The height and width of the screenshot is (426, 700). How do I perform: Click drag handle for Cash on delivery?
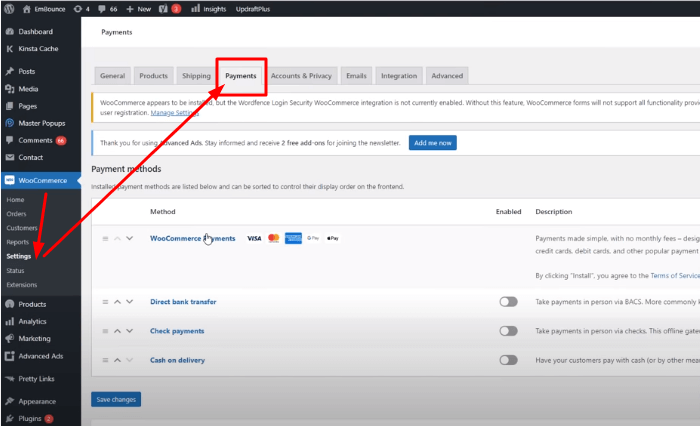click(x=105, y=360)
